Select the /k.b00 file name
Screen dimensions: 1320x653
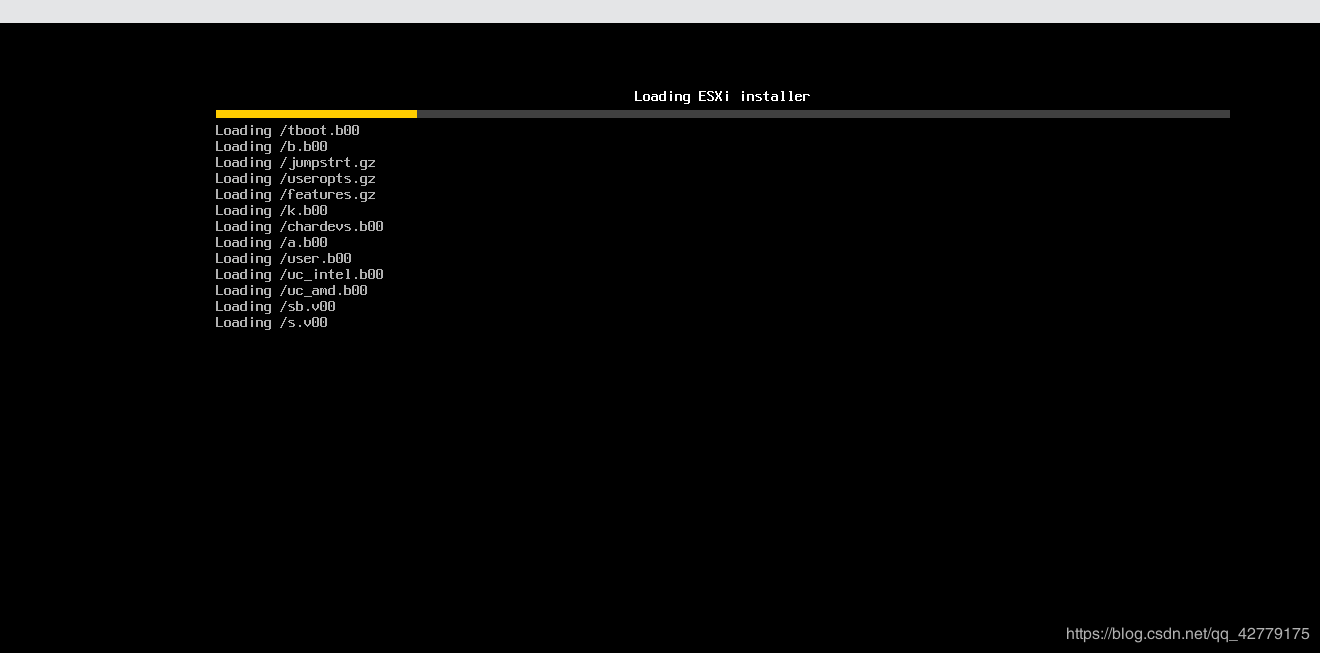(x=303, y=211)
